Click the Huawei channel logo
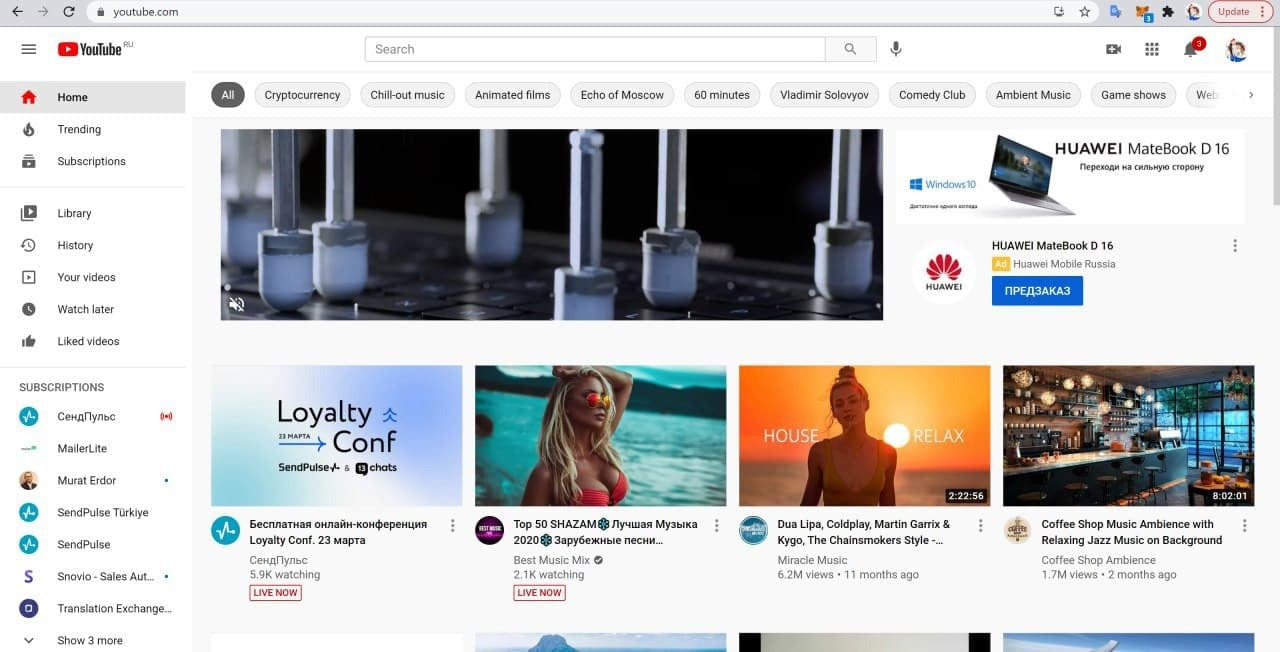Screen dimensions: 1280x652 point(943,272)
